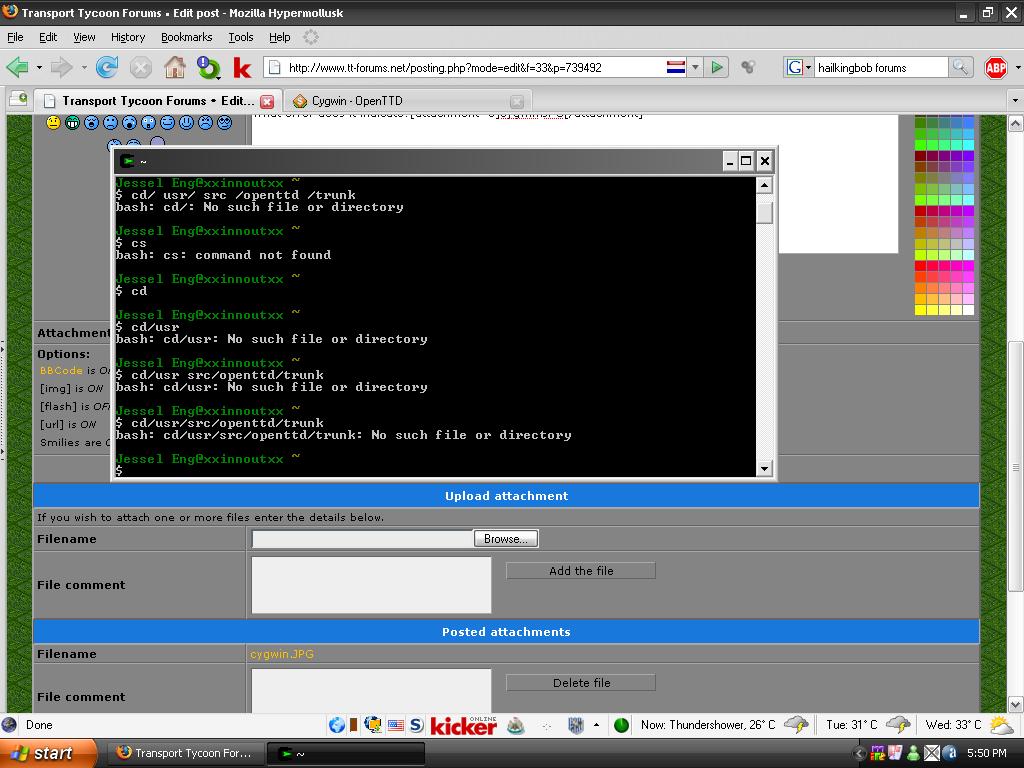Go back with the green arrow
This screenshot has width=1024, height=768.
pyautogui.click(x=18, y=67)
